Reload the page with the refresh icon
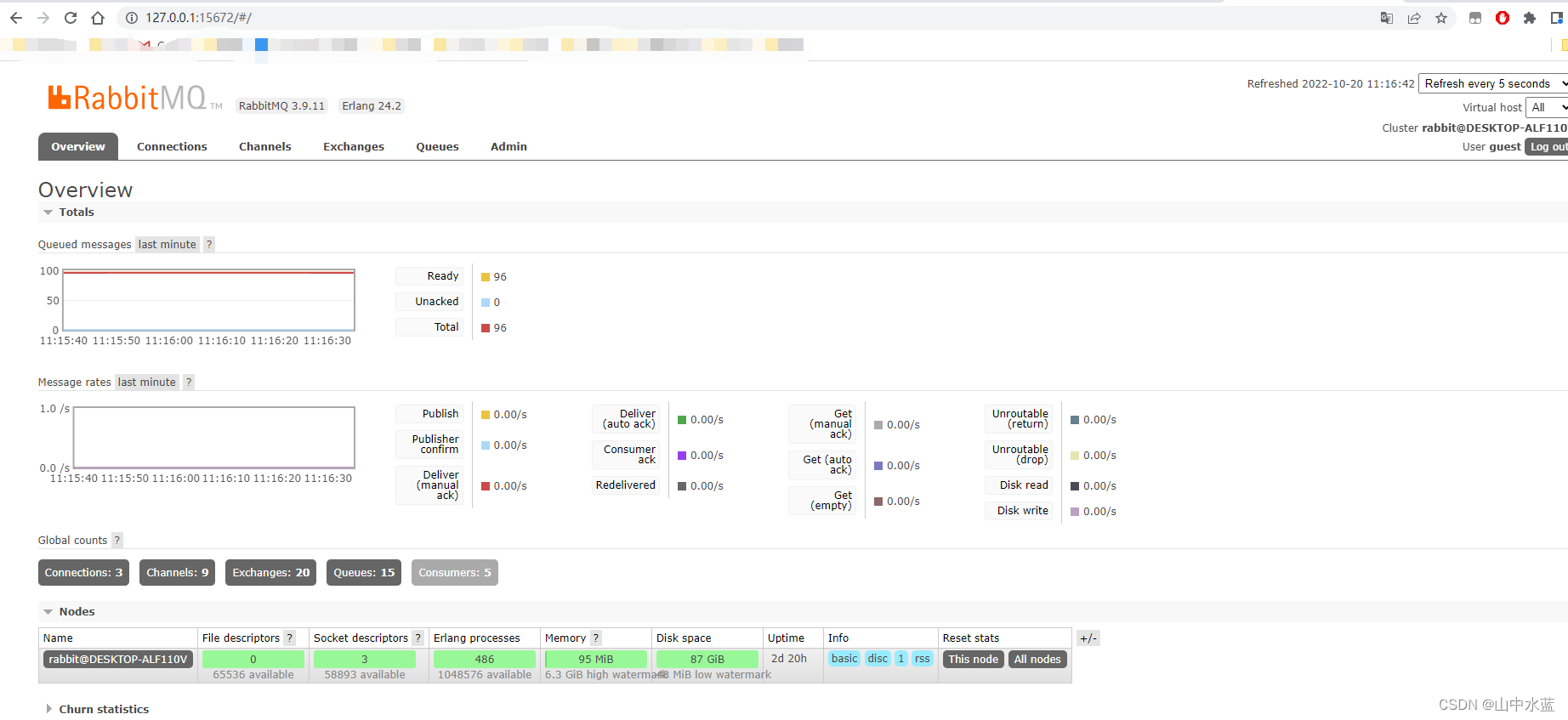Screen dimensions: 1568x720 (71, 18)
